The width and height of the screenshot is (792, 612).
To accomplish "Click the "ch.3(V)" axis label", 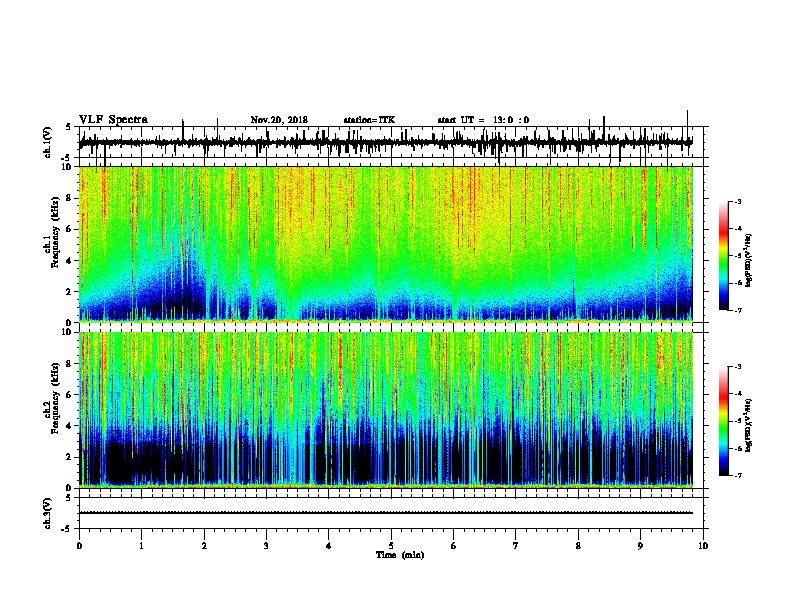I will (47, 513).
